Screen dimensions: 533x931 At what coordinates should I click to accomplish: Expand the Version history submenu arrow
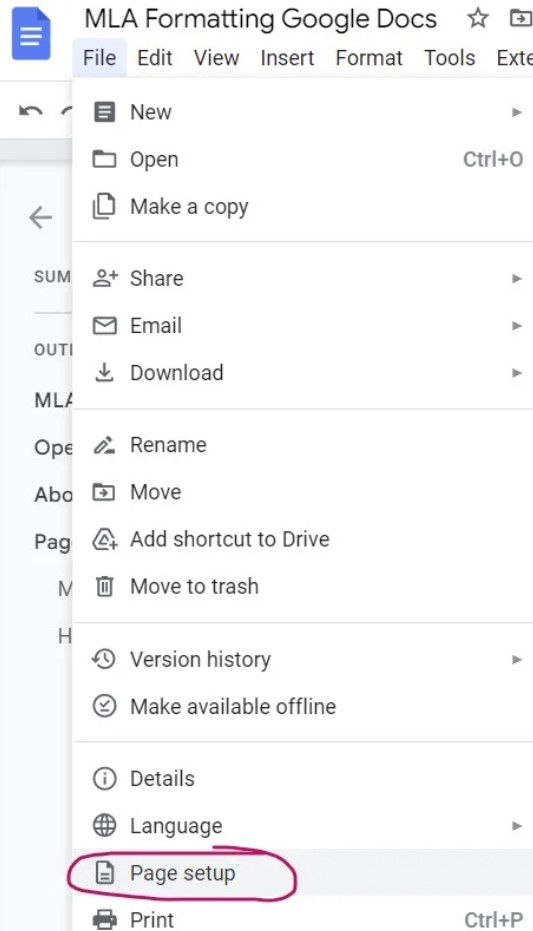click(x=517, y=659)
